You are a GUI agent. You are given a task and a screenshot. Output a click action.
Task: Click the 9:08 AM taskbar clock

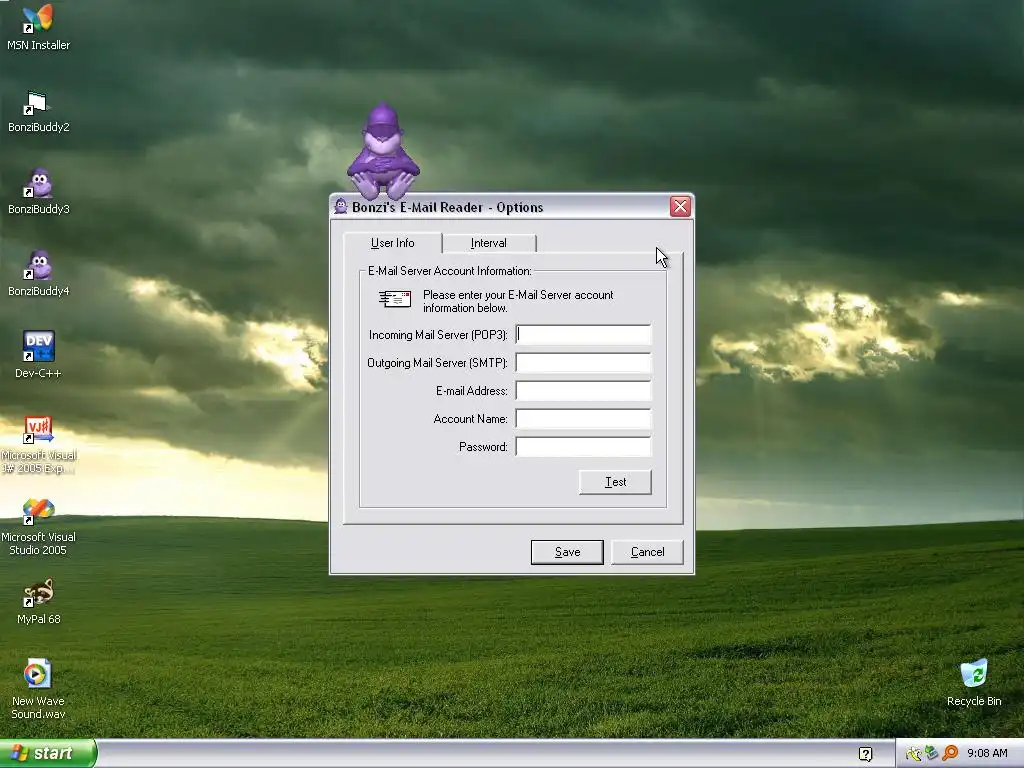pos(987,754)
